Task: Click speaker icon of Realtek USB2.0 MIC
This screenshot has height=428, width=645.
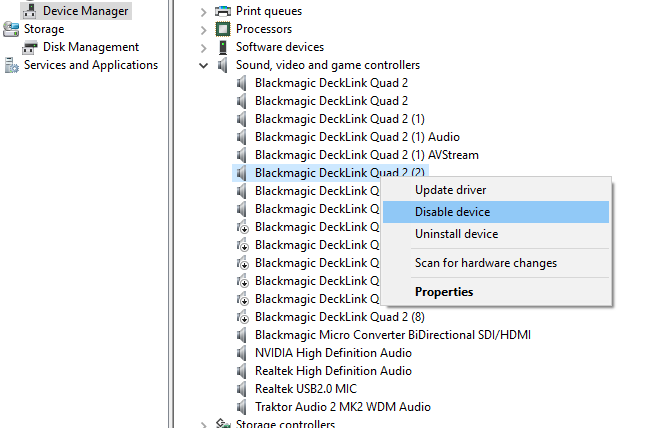Action: 242,389
